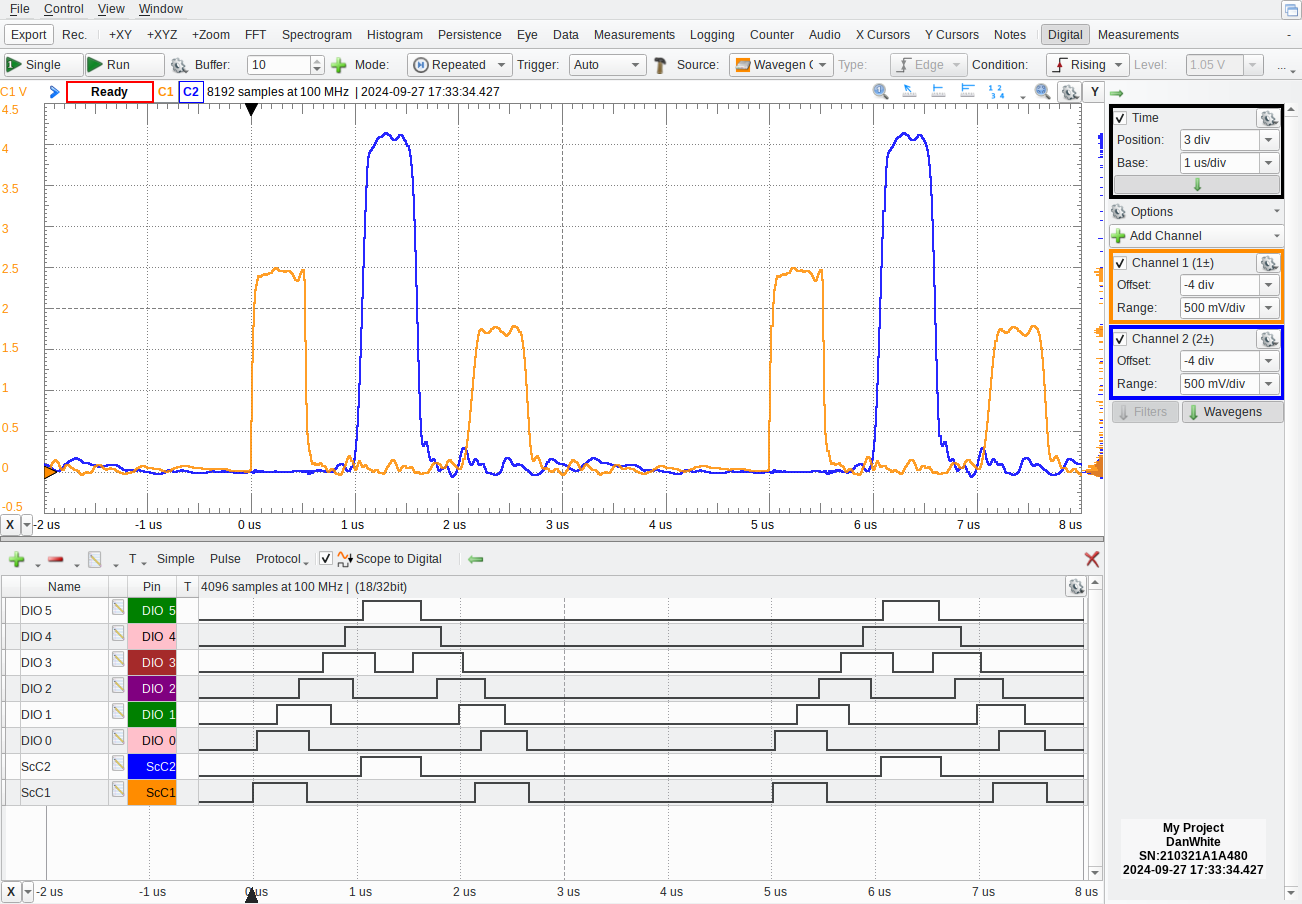Toggle X axis button under digital plot
Screen dimensions: 1302x904
click(10, 891)
